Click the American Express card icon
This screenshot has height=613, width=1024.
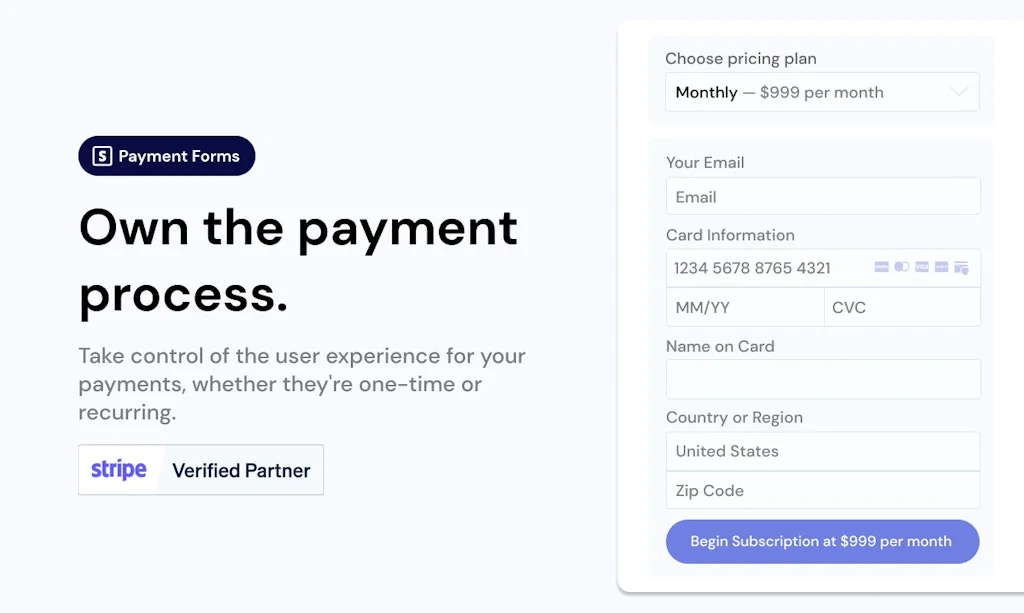[881, 266]
